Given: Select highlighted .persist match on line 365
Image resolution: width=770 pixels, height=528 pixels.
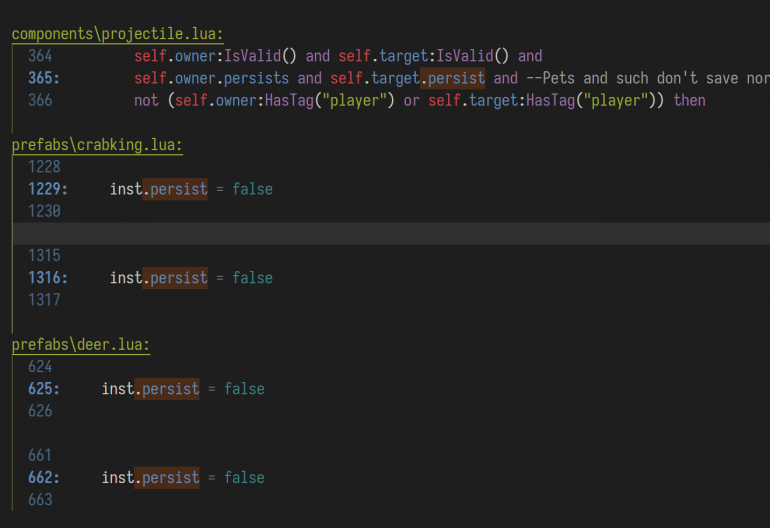Looking at the screenshot, I should pyautogui.click(x=453, y=79).
